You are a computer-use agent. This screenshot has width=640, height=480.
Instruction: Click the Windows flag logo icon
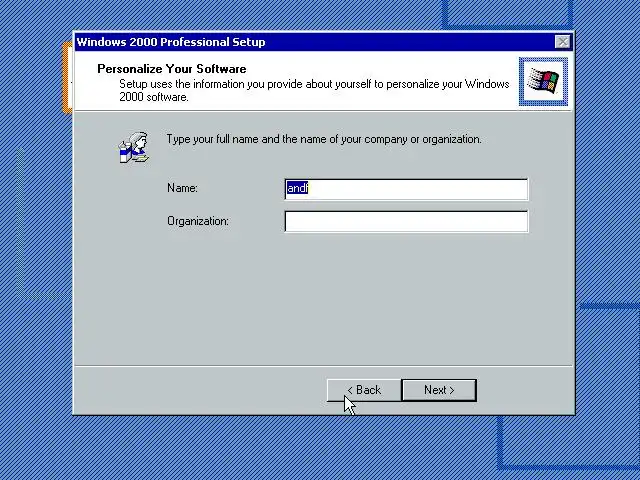pos(543,81)
